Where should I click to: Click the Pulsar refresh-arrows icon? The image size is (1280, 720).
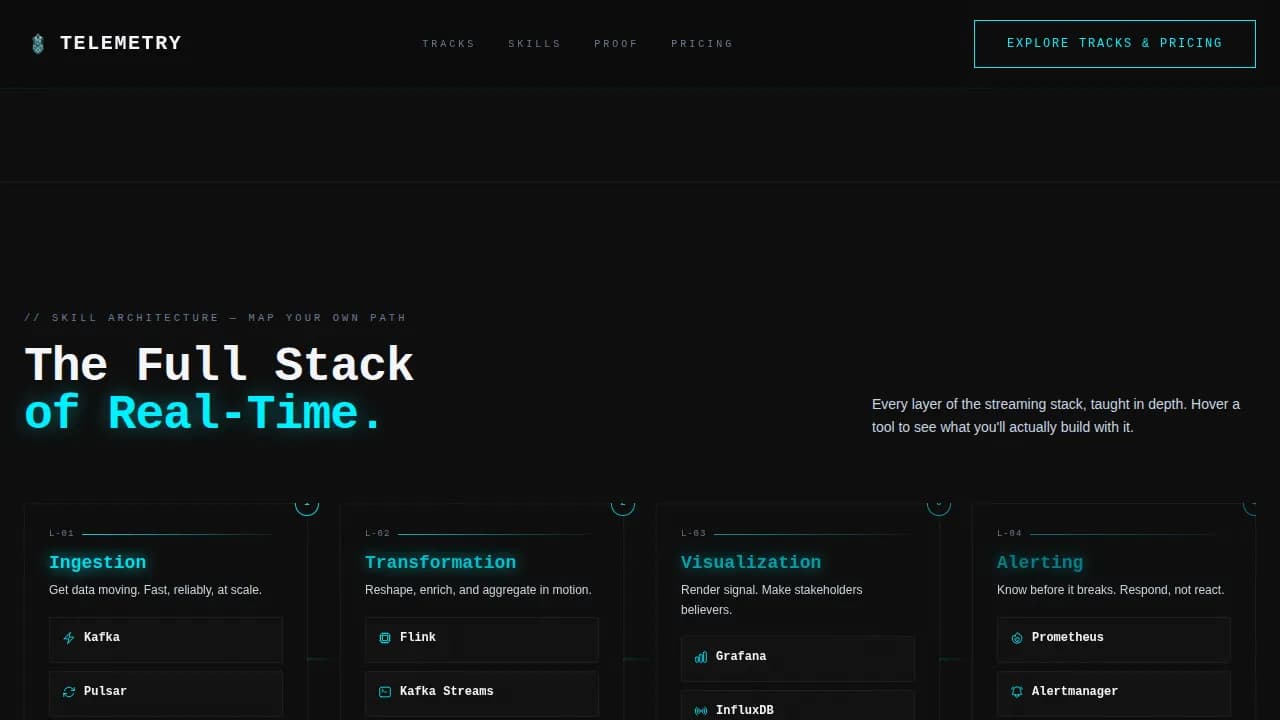(69, 692)
